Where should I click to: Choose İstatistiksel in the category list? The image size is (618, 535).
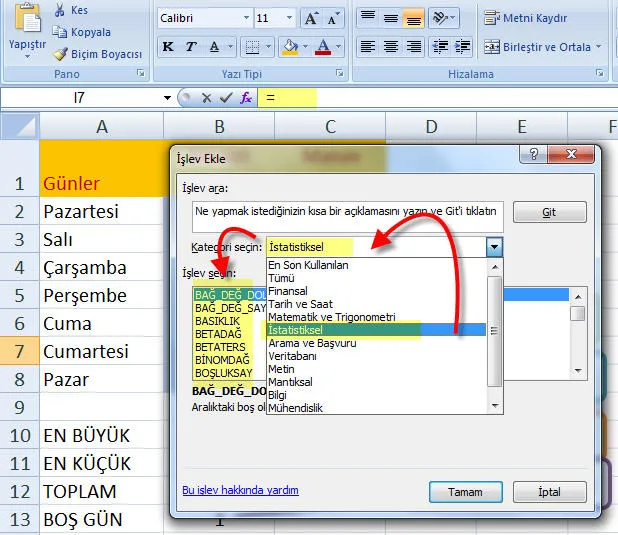click(310, 330)
